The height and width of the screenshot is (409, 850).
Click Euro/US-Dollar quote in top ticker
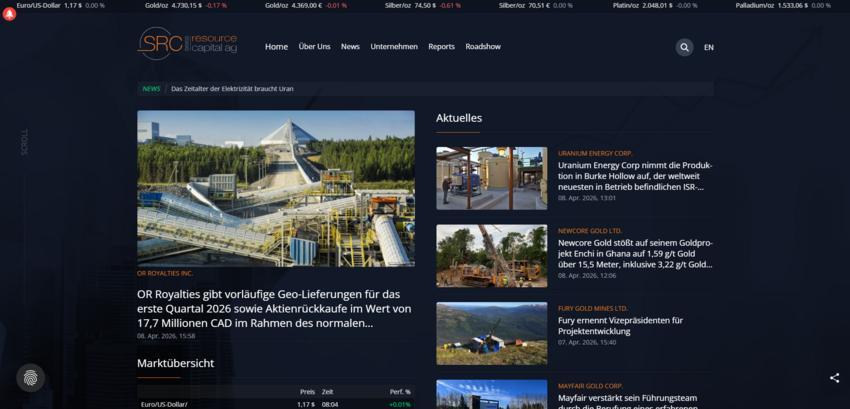(60, 5)
